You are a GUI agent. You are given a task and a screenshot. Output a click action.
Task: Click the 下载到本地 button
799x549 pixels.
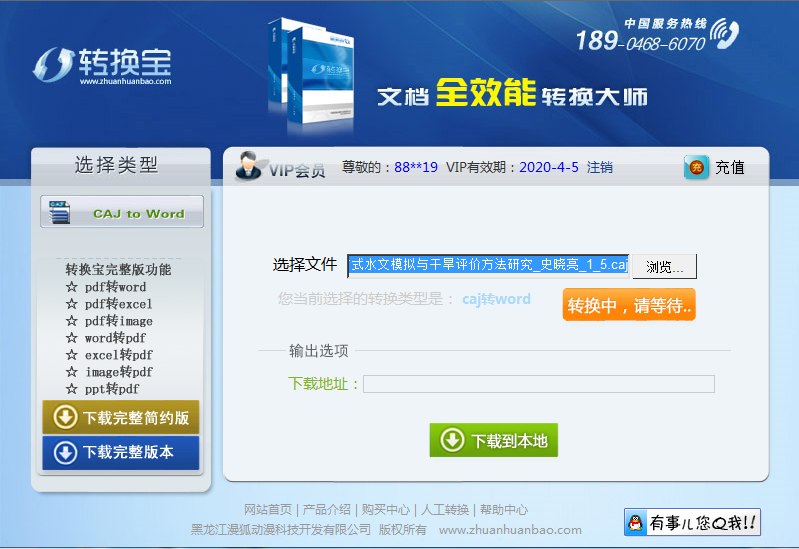pyautogui.click(x=493, y=440)
